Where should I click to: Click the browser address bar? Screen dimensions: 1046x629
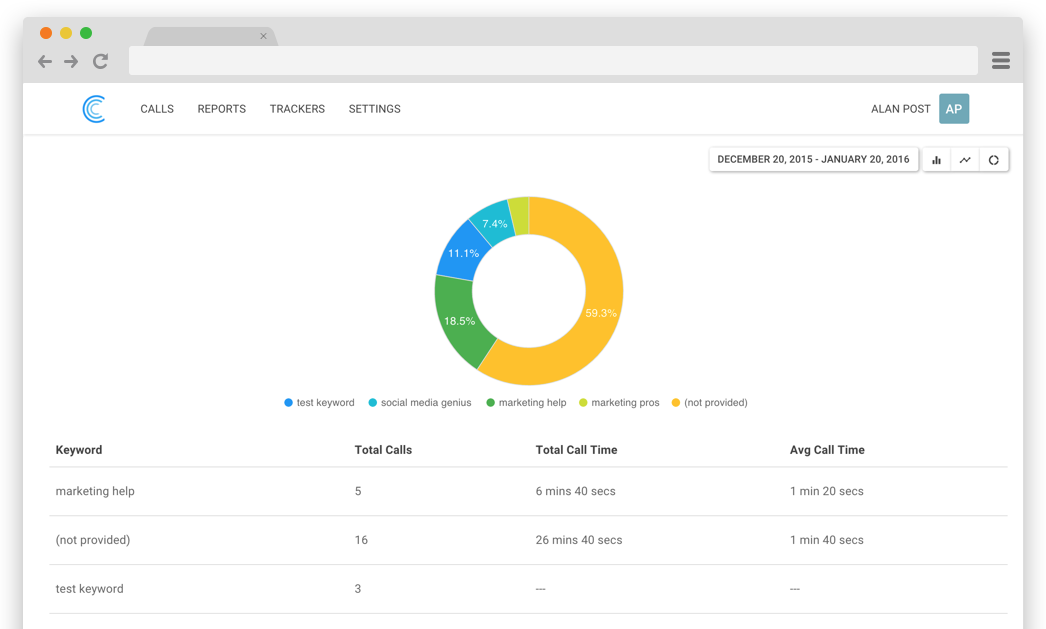click(553, 61)
